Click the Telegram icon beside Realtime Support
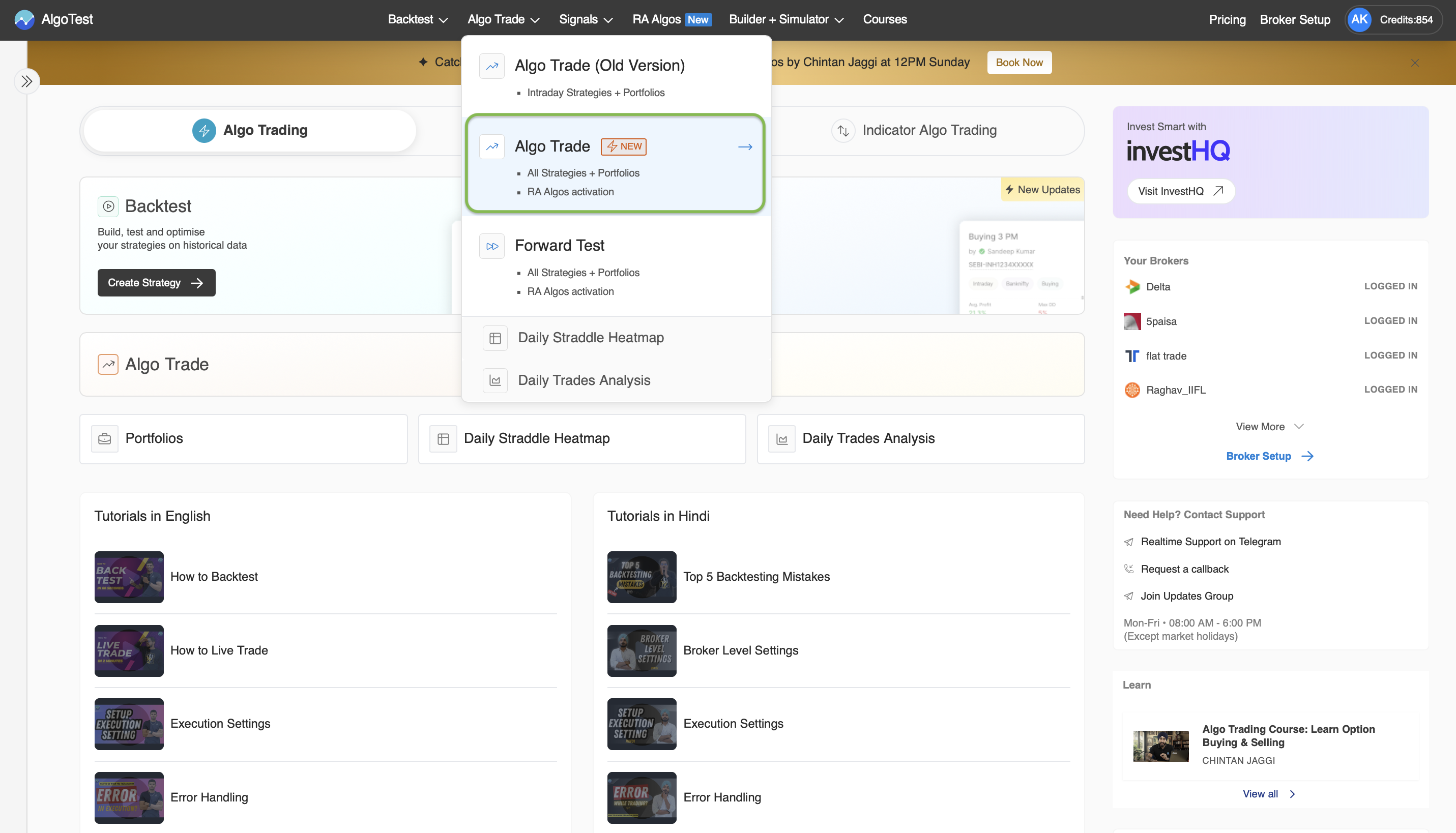The width and height of the screenshot is (1456, 833). (x=1128, y=542)
